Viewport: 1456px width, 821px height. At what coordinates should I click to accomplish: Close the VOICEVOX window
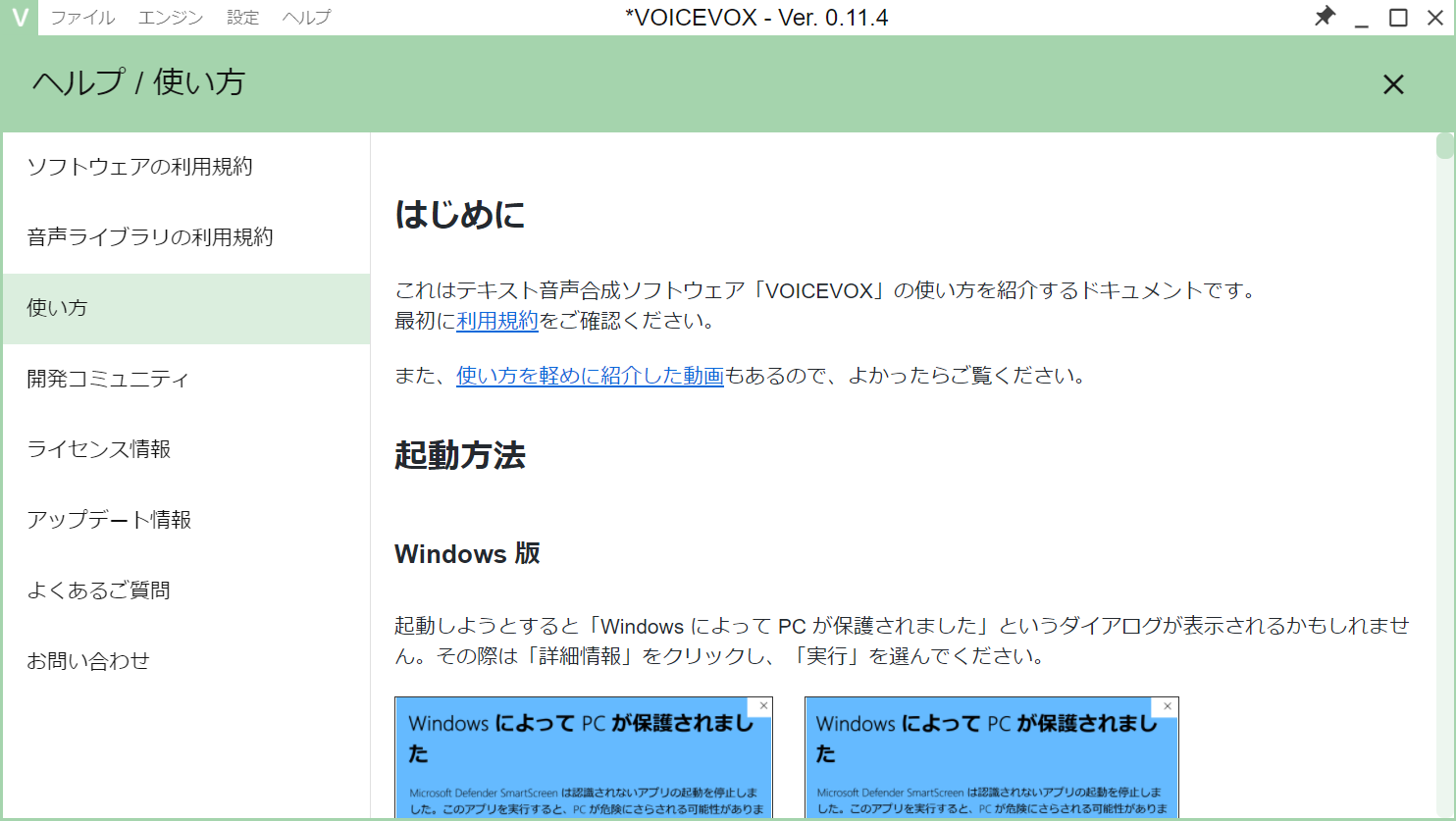pos(1434,18)
